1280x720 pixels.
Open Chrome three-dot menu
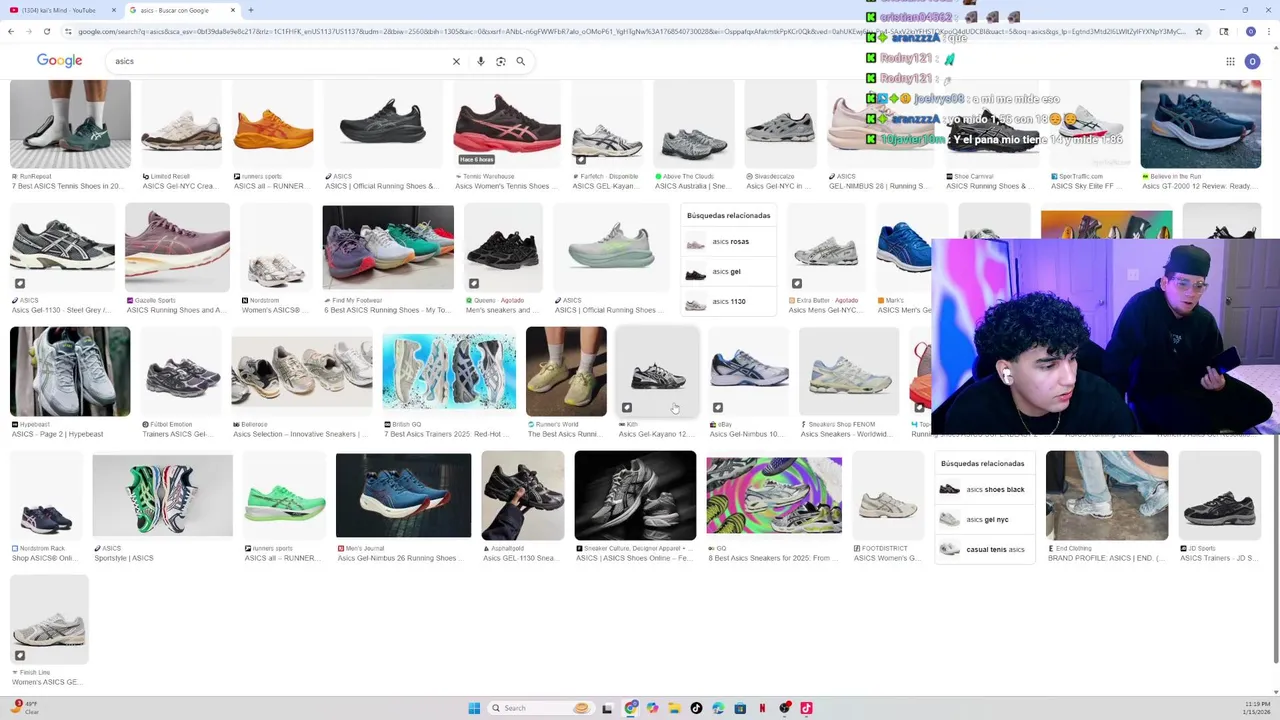(1270, 31)
